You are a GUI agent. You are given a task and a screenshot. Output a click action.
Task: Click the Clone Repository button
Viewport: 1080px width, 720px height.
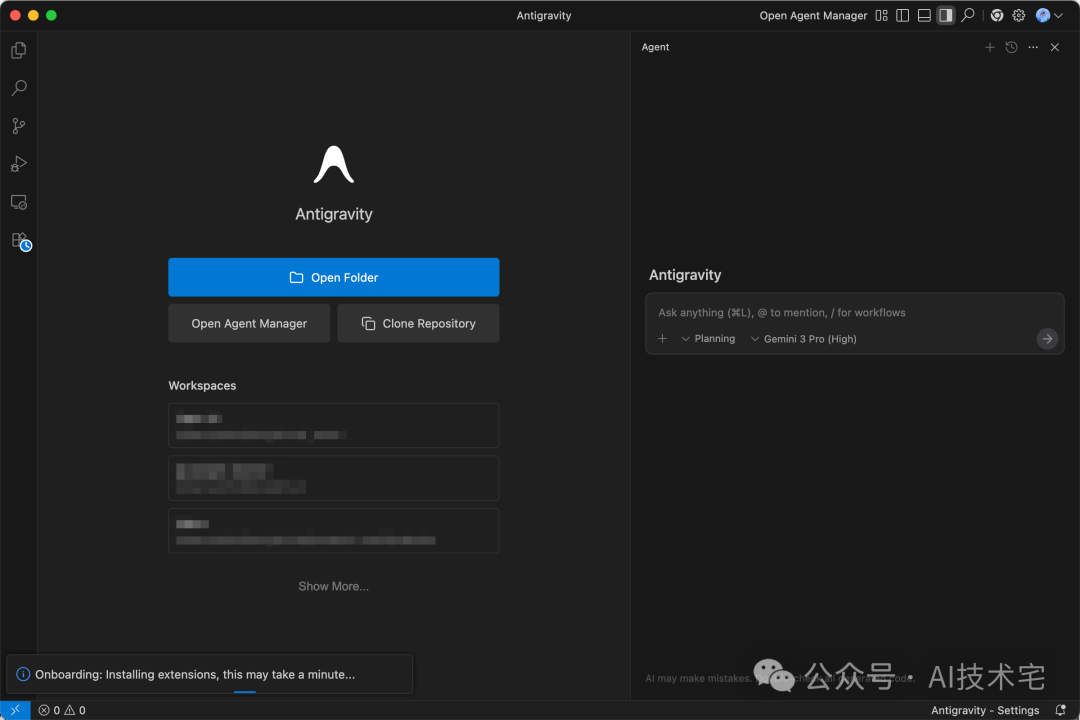(x=418, y=323)
